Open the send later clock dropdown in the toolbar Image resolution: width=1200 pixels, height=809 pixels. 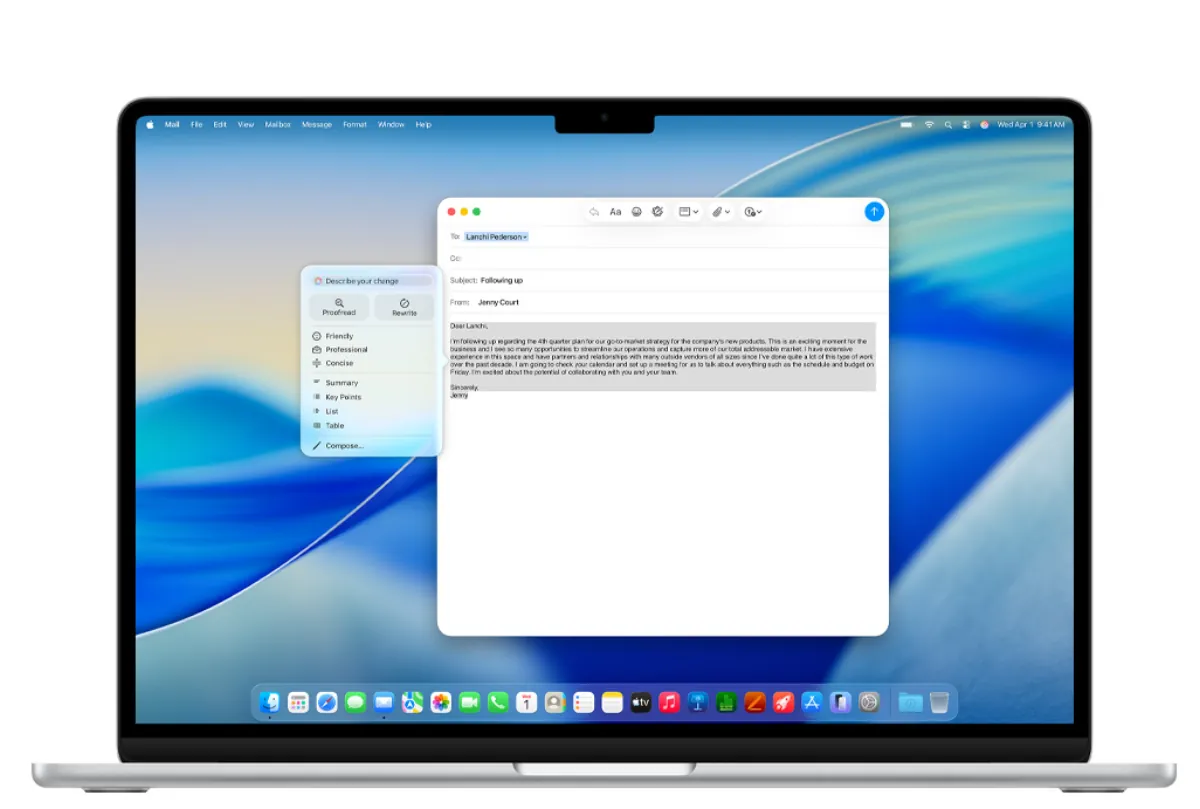[753, 212]
